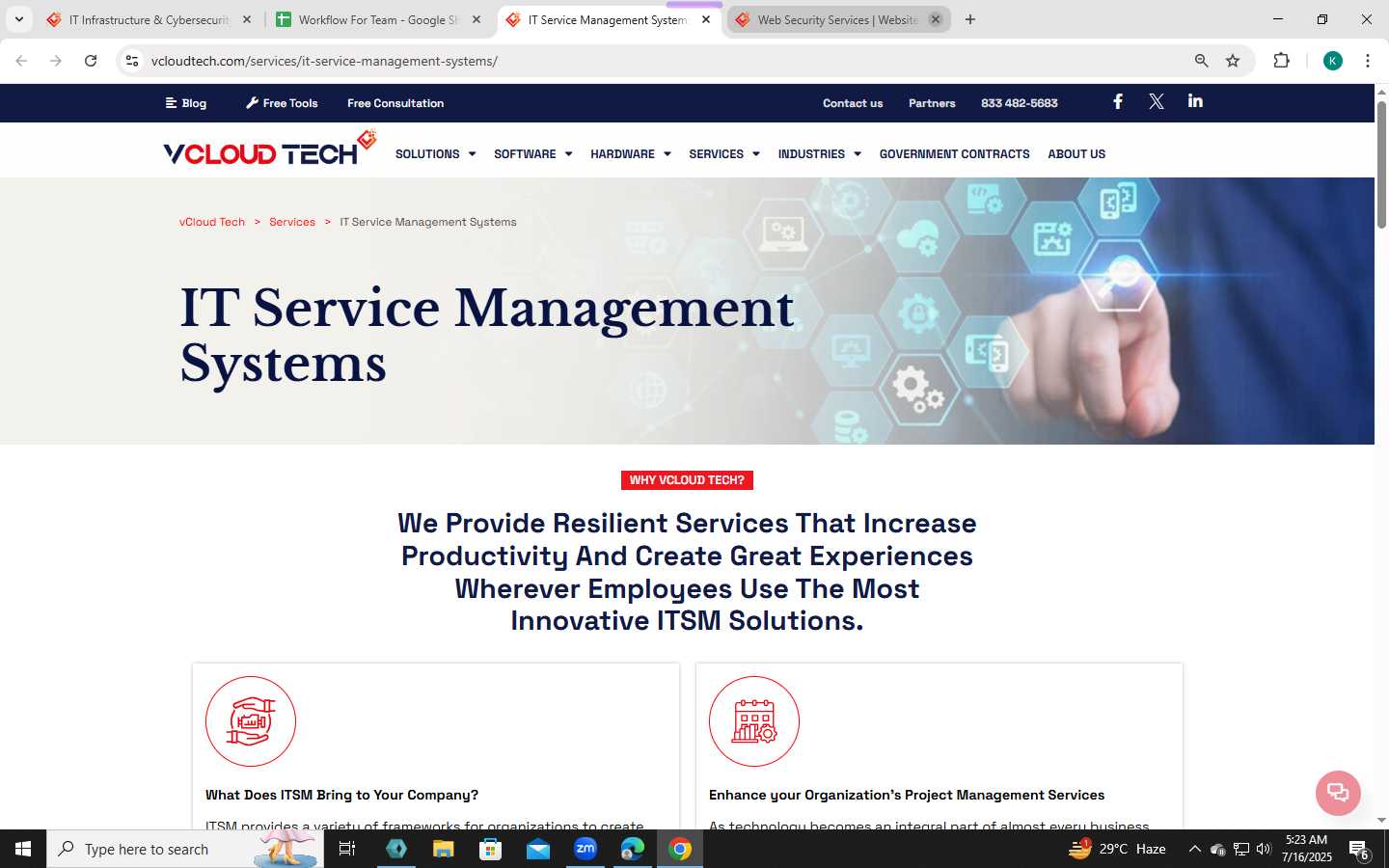Click the zoom magnifier icon in address bar
The image size is (1389, 868).
click(1202, 61)
